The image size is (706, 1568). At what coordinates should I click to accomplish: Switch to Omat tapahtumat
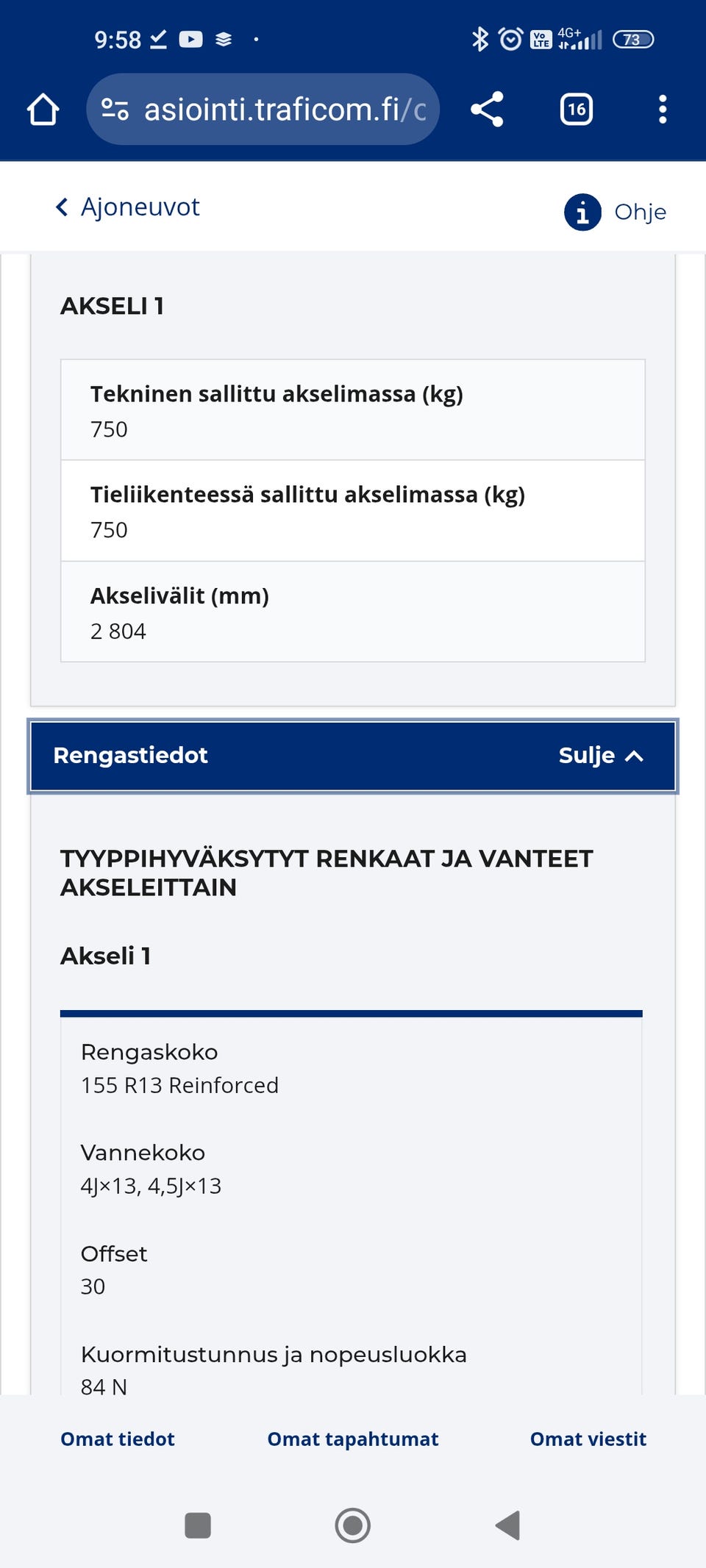click(x=353, y=1439)
